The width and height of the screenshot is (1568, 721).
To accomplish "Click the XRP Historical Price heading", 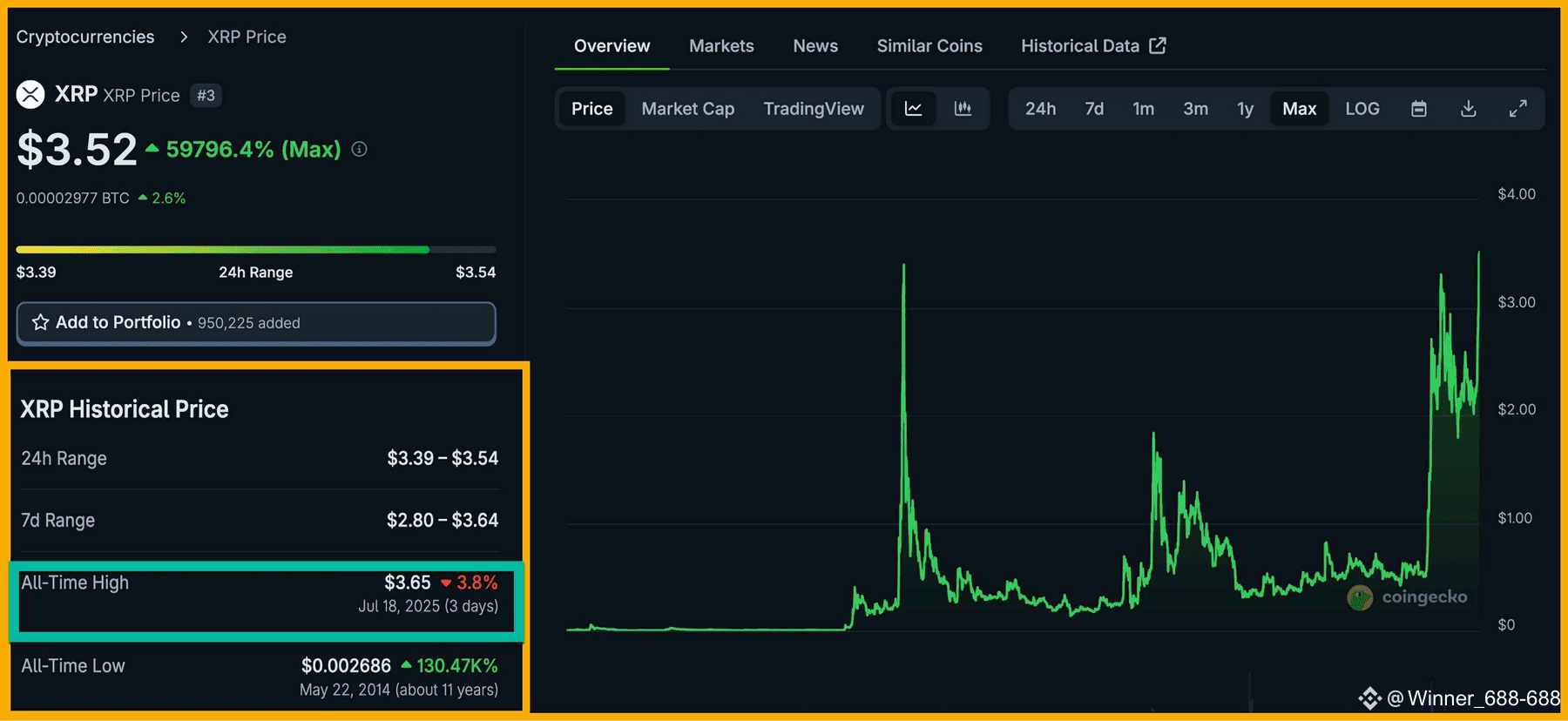I will [x=125, y=409].
